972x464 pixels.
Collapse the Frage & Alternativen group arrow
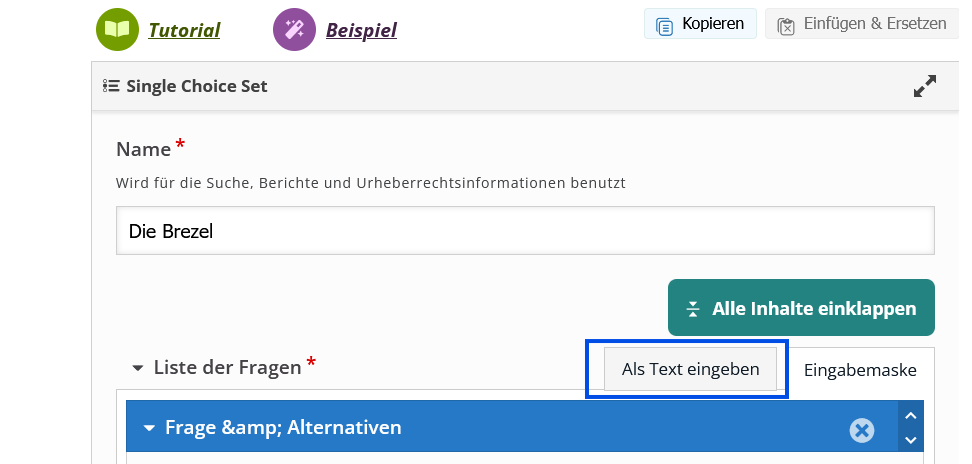(x=149, y=428)
